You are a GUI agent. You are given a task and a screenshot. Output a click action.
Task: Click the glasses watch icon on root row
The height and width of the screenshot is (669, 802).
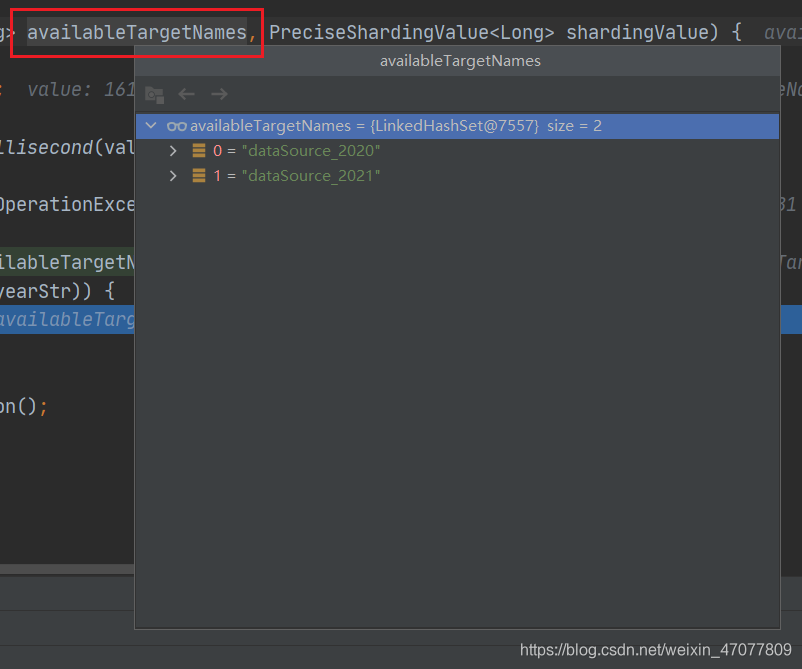point(177,126)
